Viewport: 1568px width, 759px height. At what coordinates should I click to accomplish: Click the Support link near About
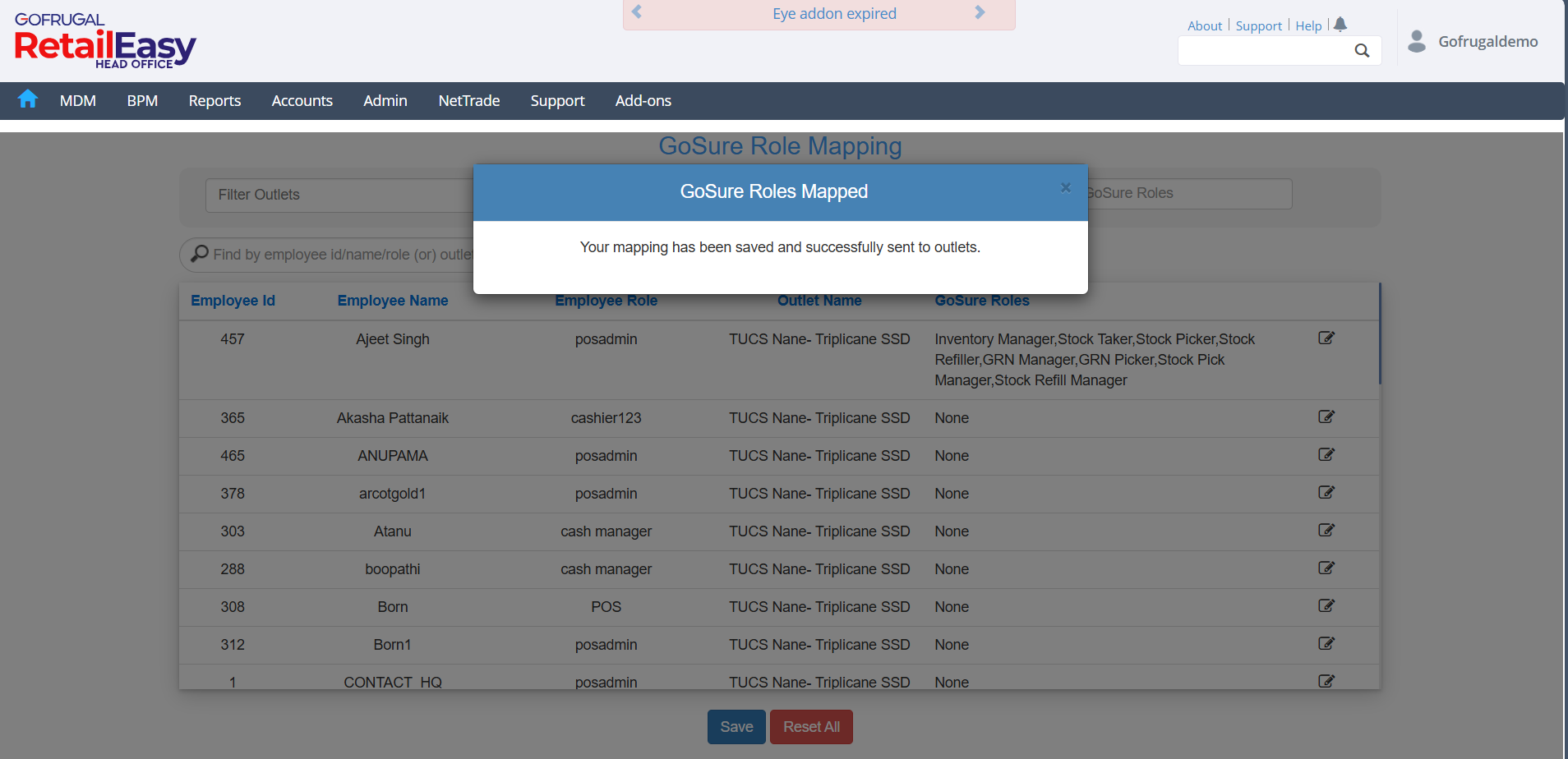(x=1259, y=25)
